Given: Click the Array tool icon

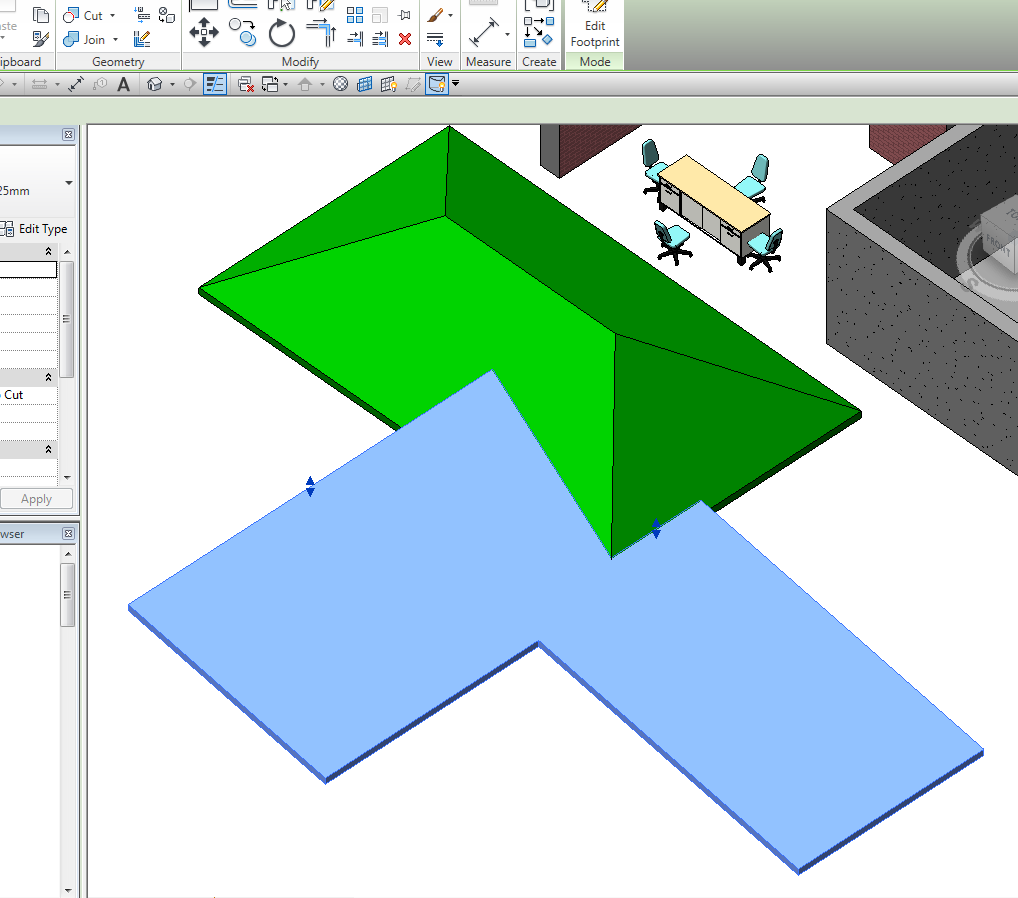Looking at the screenshot, I should 355,15.
